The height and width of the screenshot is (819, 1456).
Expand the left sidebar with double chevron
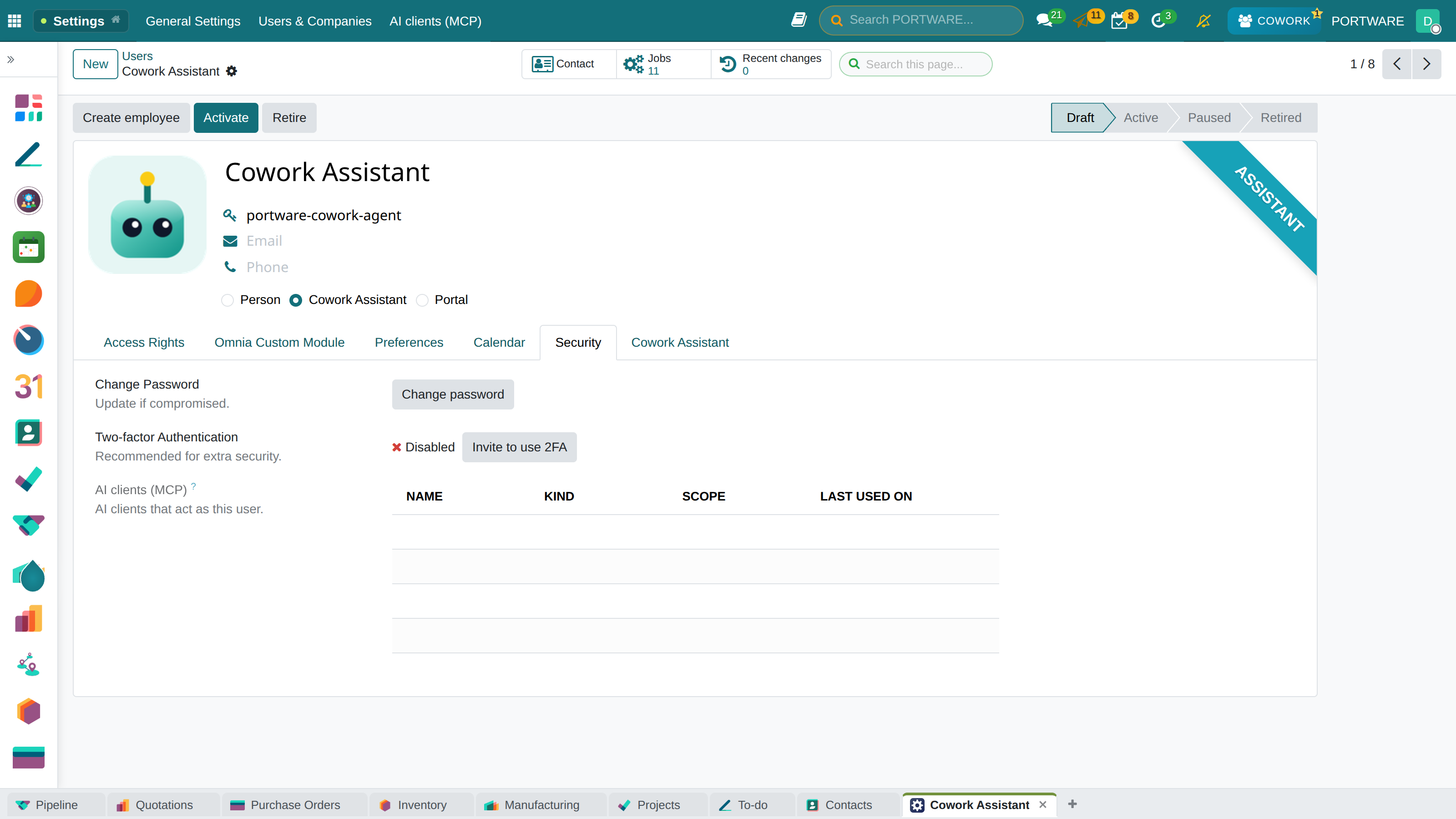pyautogui.click(x=11, y=59)
